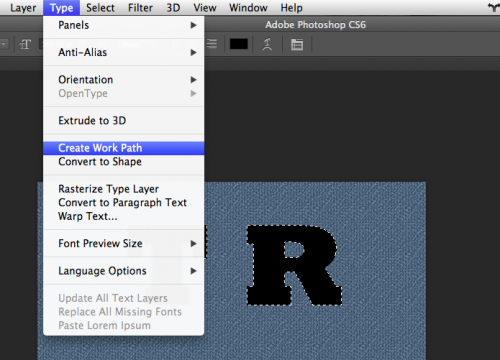Click the text alignment icon in options bar

(212, 44)
